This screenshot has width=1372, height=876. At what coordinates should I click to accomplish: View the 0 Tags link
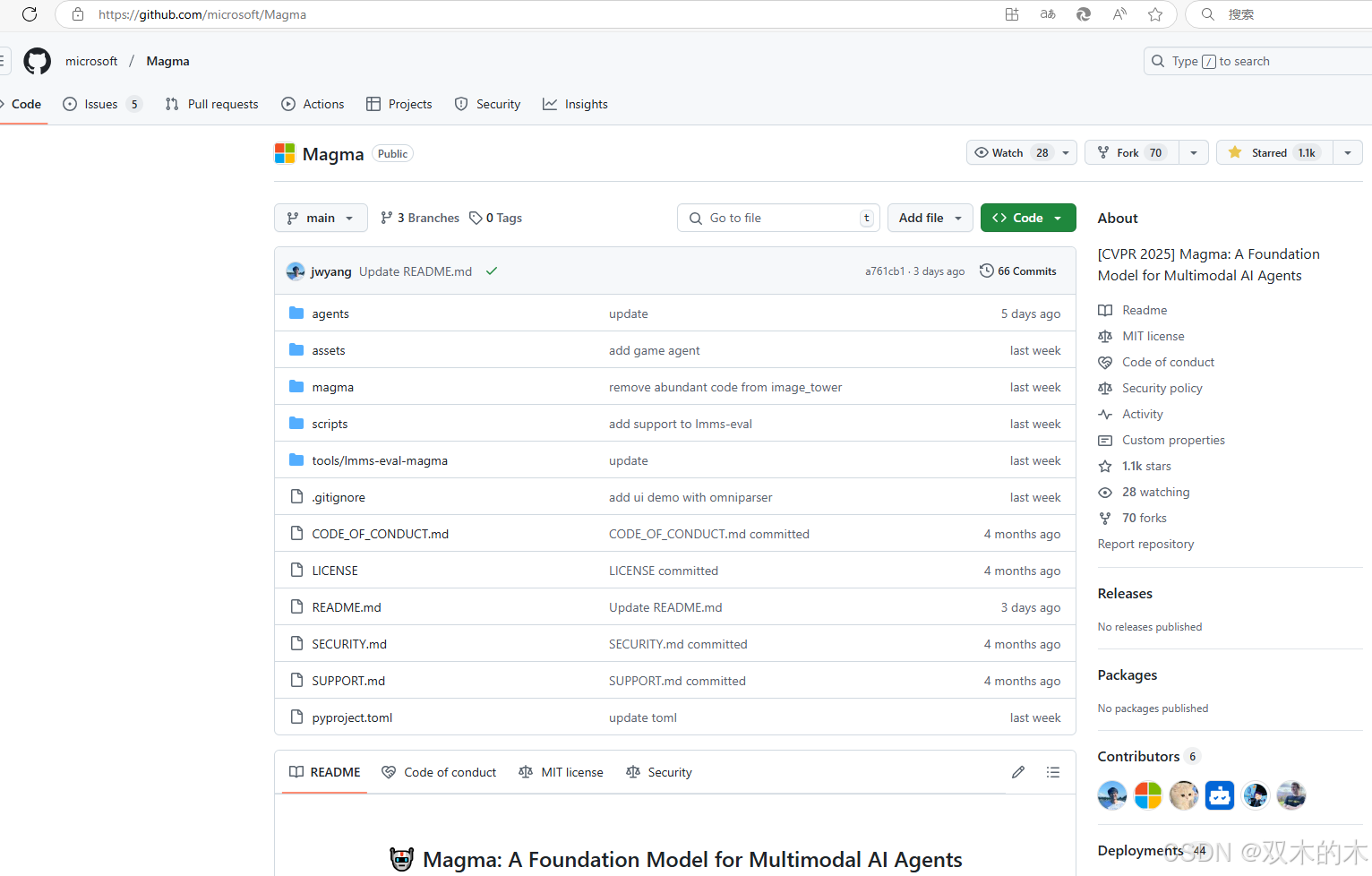pyautogui.click(x=496, y=218)
